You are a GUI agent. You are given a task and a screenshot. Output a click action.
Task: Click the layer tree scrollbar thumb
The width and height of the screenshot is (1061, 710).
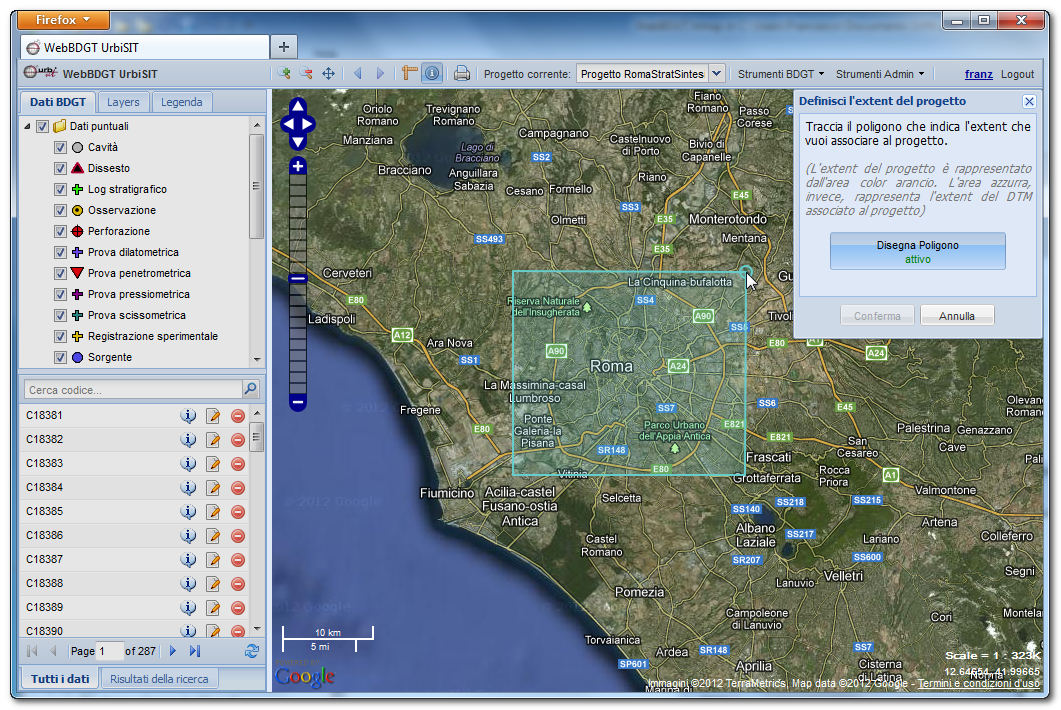pyautogui.click(x=256, y=187)
